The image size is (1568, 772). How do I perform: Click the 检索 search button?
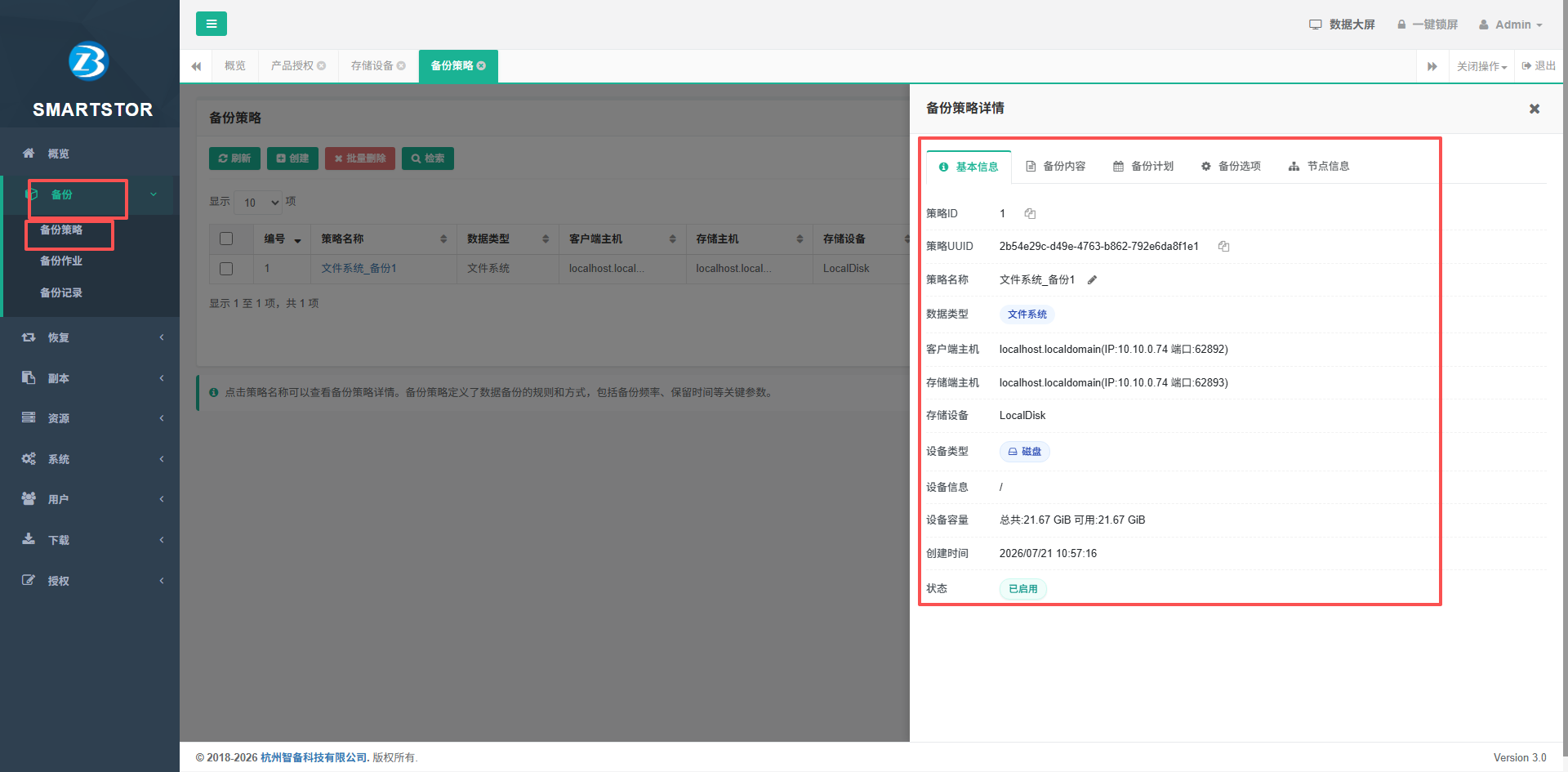point(428,158)
